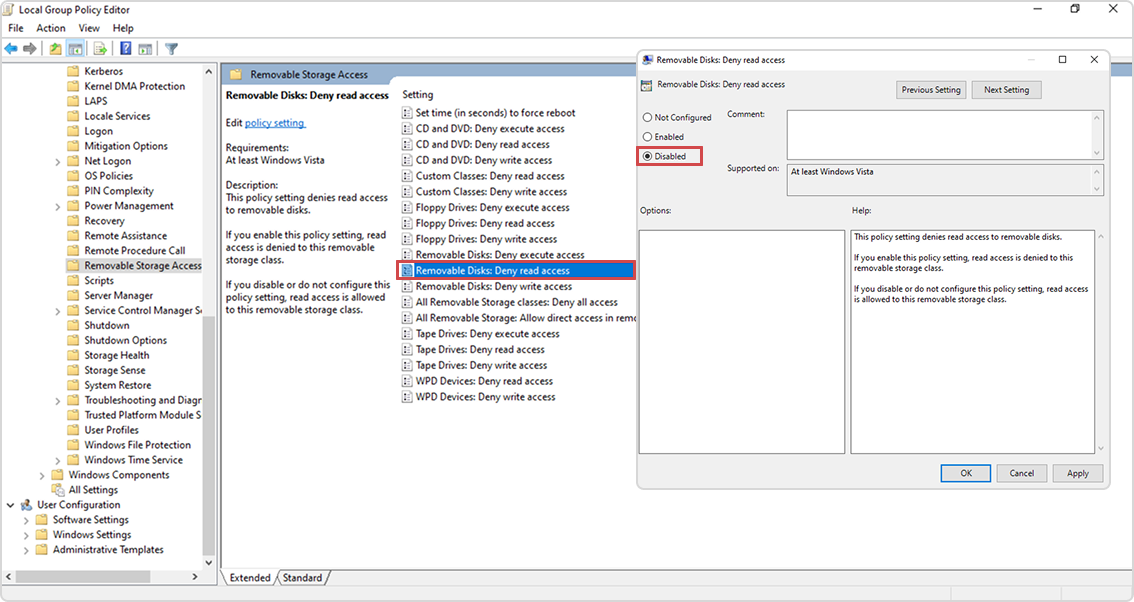The width and height of the screenshot is (1134, 602).
Task: Toggle the Show/Hide Console Tree icon
Action: pyautogui.click(x=76, y=48)
